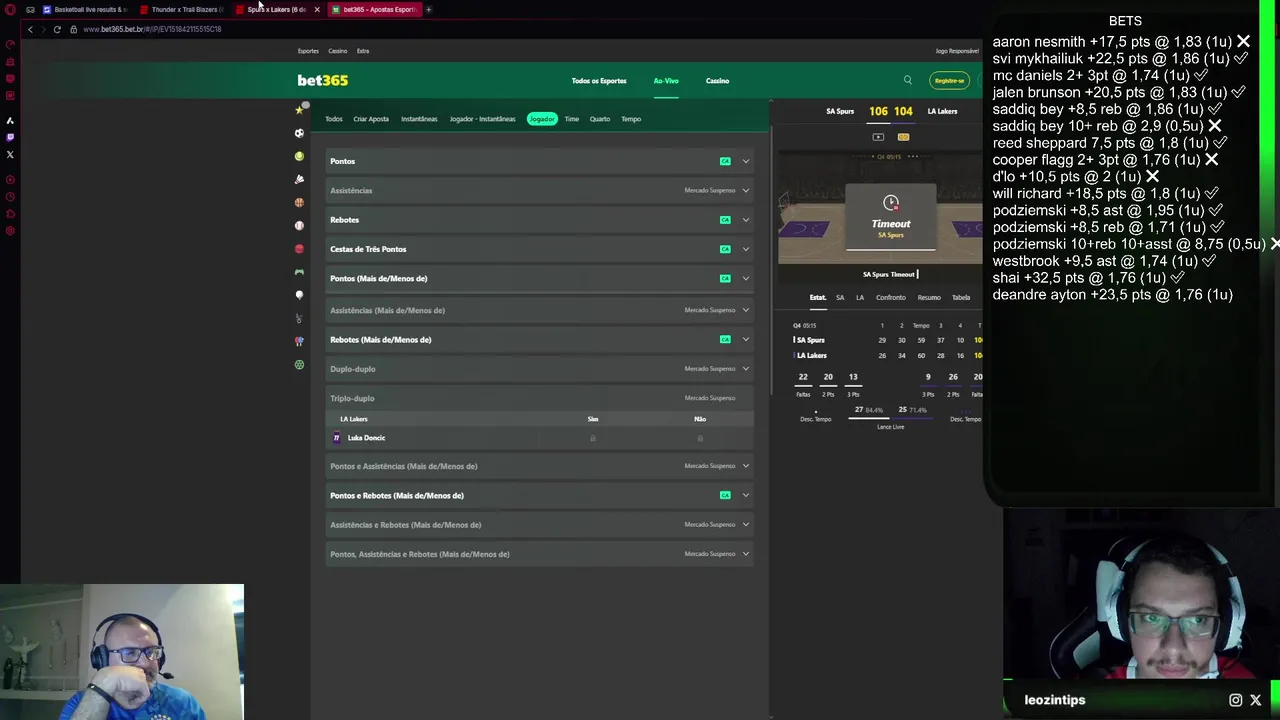
Task: Open Jogo Responsável link
Action: tap(957, 51)
